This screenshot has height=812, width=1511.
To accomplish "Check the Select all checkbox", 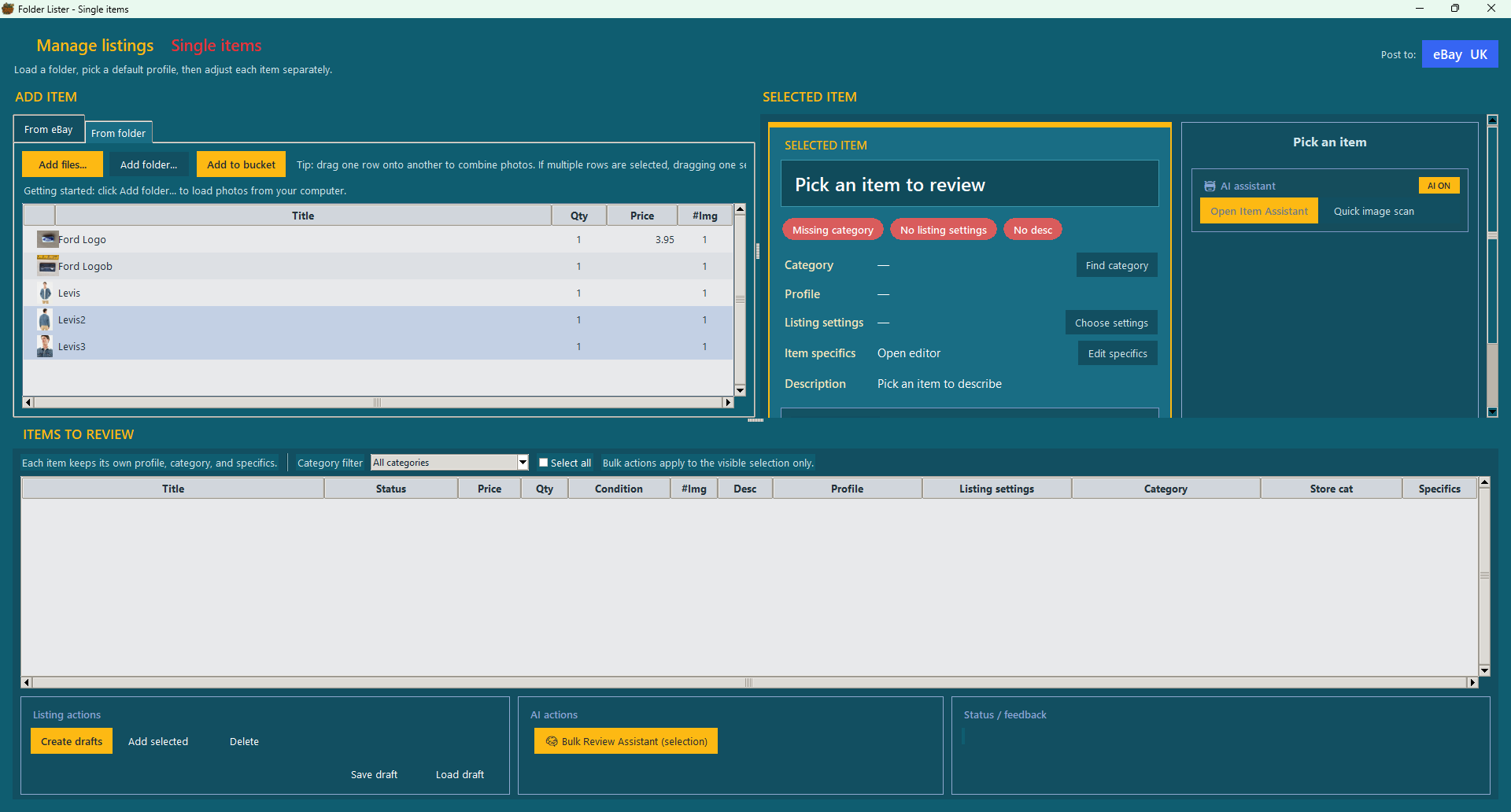I will point(543,463).
